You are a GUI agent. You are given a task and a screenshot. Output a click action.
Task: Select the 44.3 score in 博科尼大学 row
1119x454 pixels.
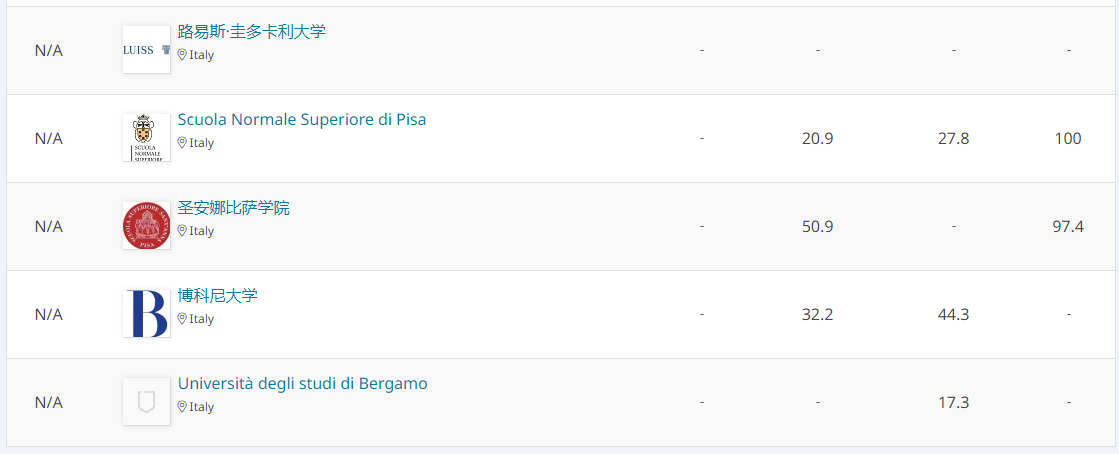point(953,314)
